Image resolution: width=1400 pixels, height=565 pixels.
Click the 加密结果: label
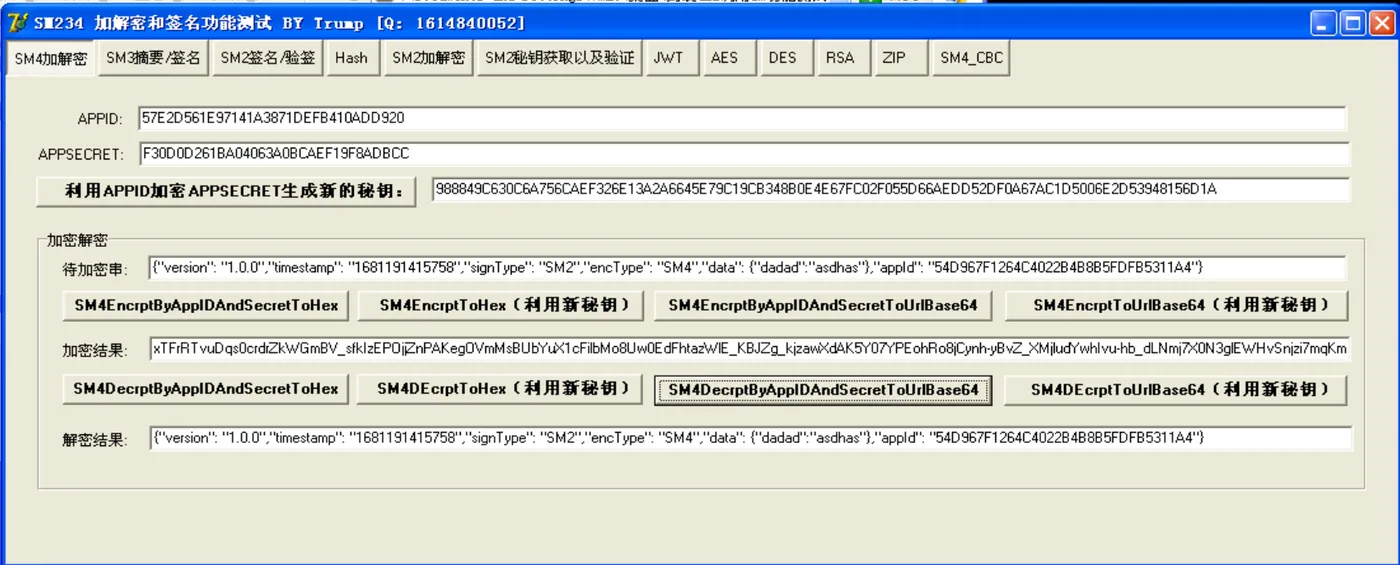point(95,350)
